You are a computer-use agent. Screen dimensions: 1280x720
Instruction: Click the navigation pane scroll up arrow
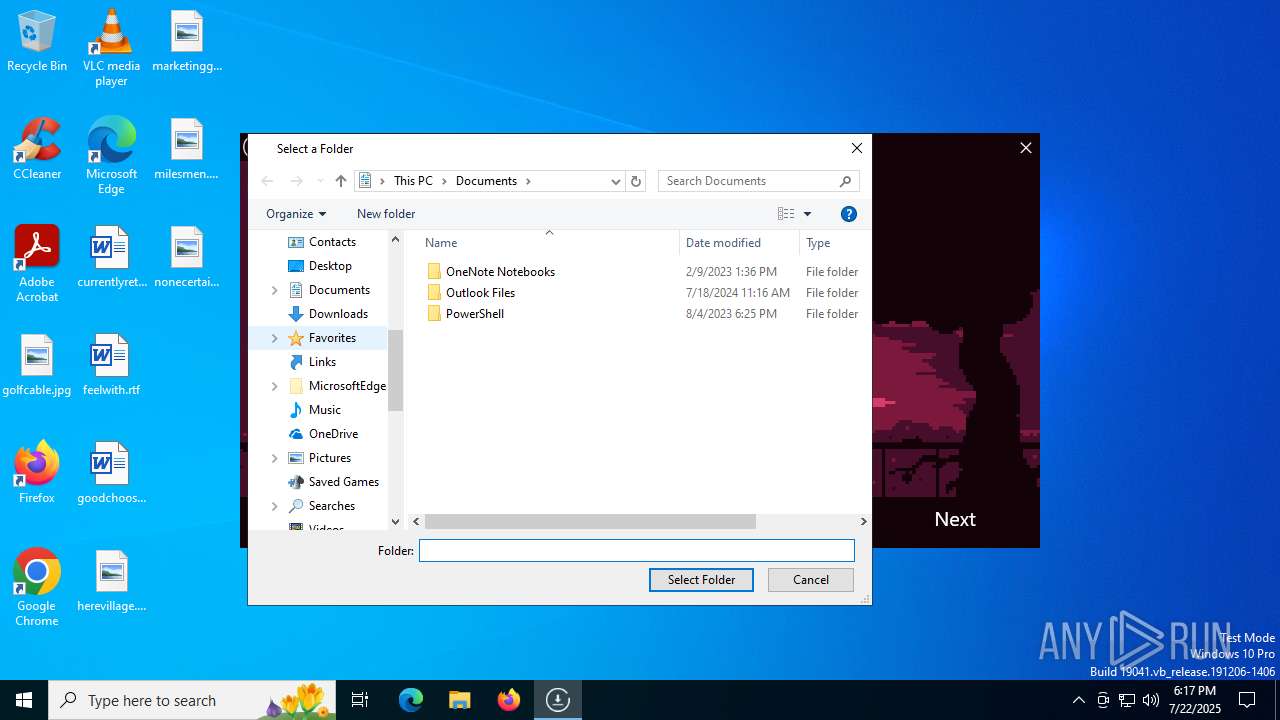[x=395, y=240]
